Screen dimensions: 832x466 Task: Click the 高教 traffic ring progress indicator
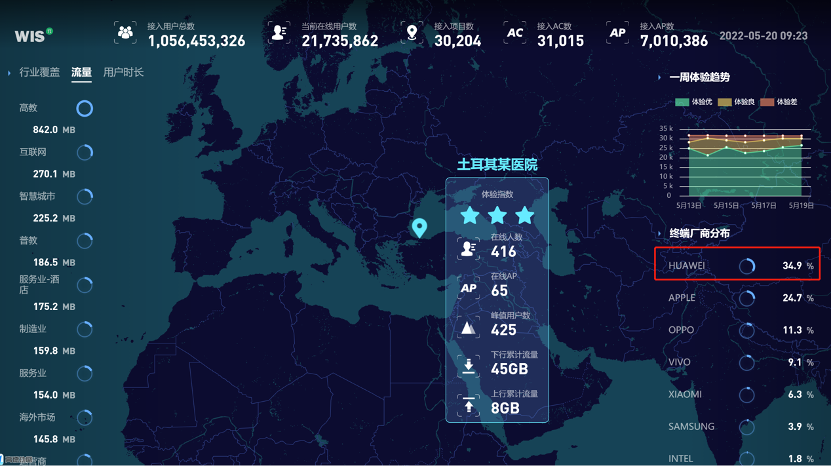coord(85,108)
